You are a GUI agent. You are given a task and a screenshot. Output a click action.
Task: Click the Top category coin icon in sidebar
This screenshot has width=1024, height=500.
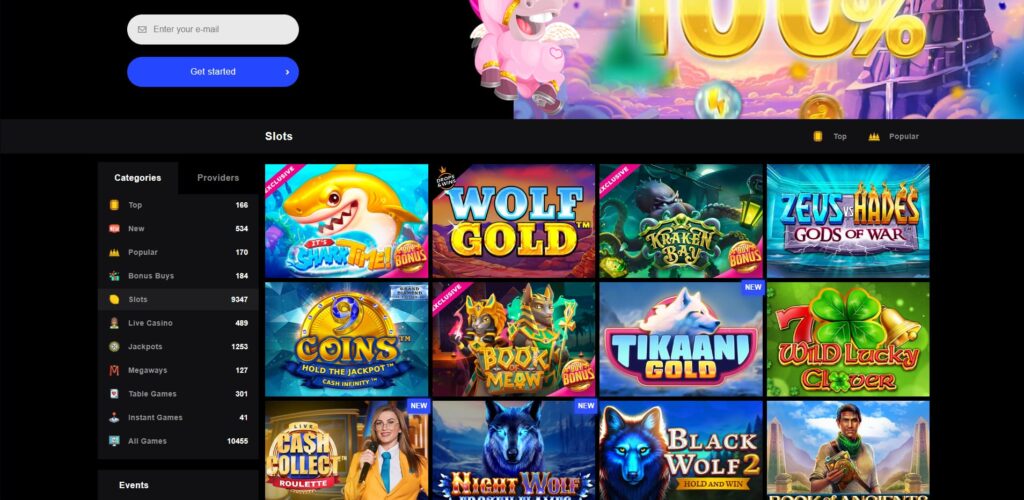coord(114,205)
